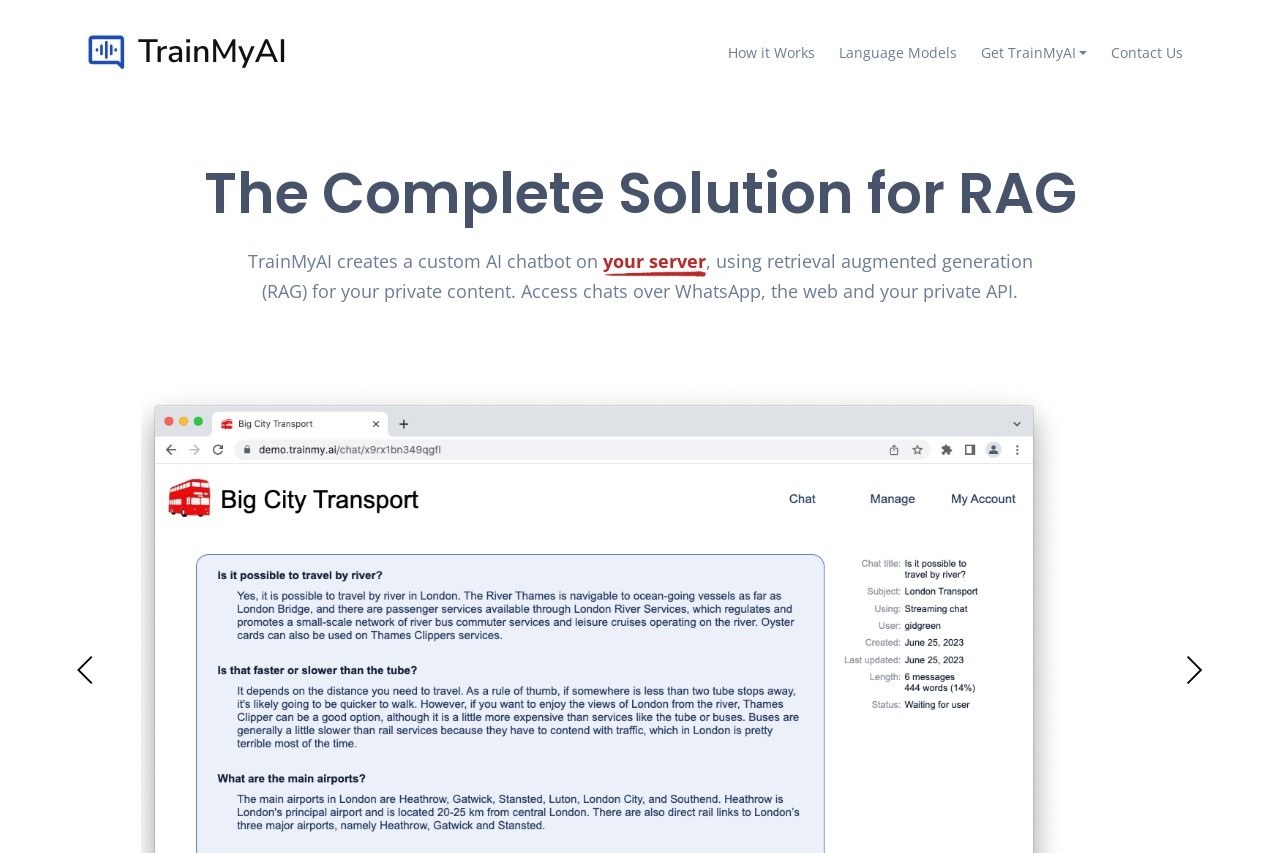Click the padlock icon in the demo address bar
1280x853 pixels.
[x=247, y=450]
